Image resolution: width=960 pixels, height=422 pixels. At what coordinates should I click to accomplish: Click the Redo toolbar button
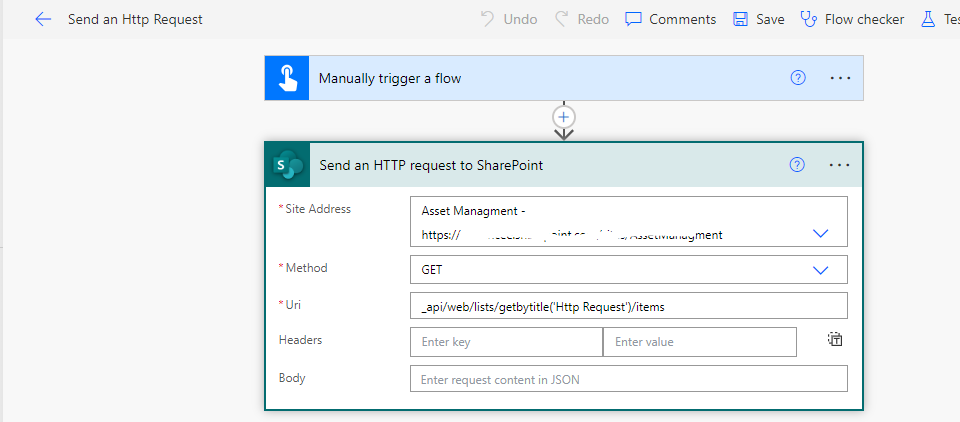pyautogui.click(x=582, y=20)
